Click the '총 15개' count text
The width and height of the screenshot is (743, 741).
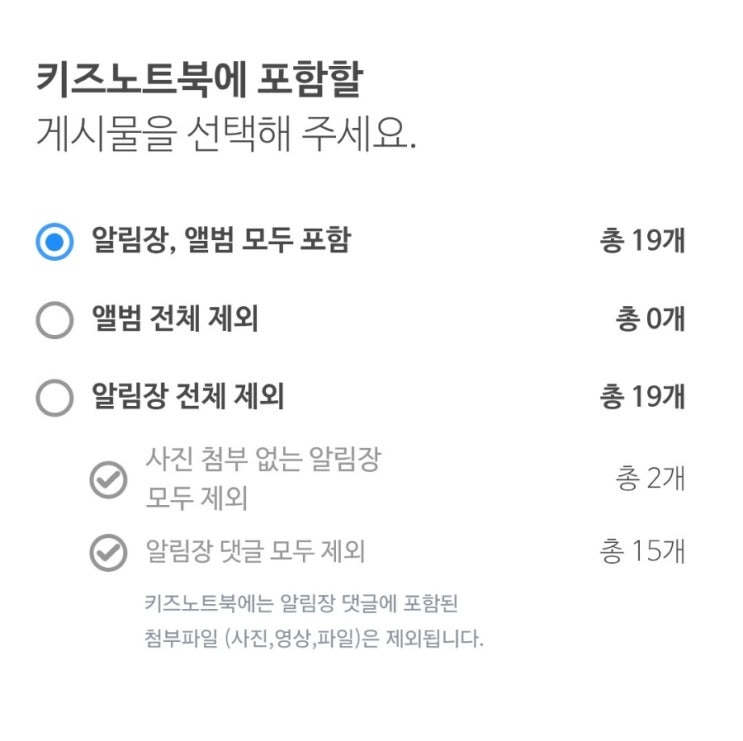click(642, 551)
